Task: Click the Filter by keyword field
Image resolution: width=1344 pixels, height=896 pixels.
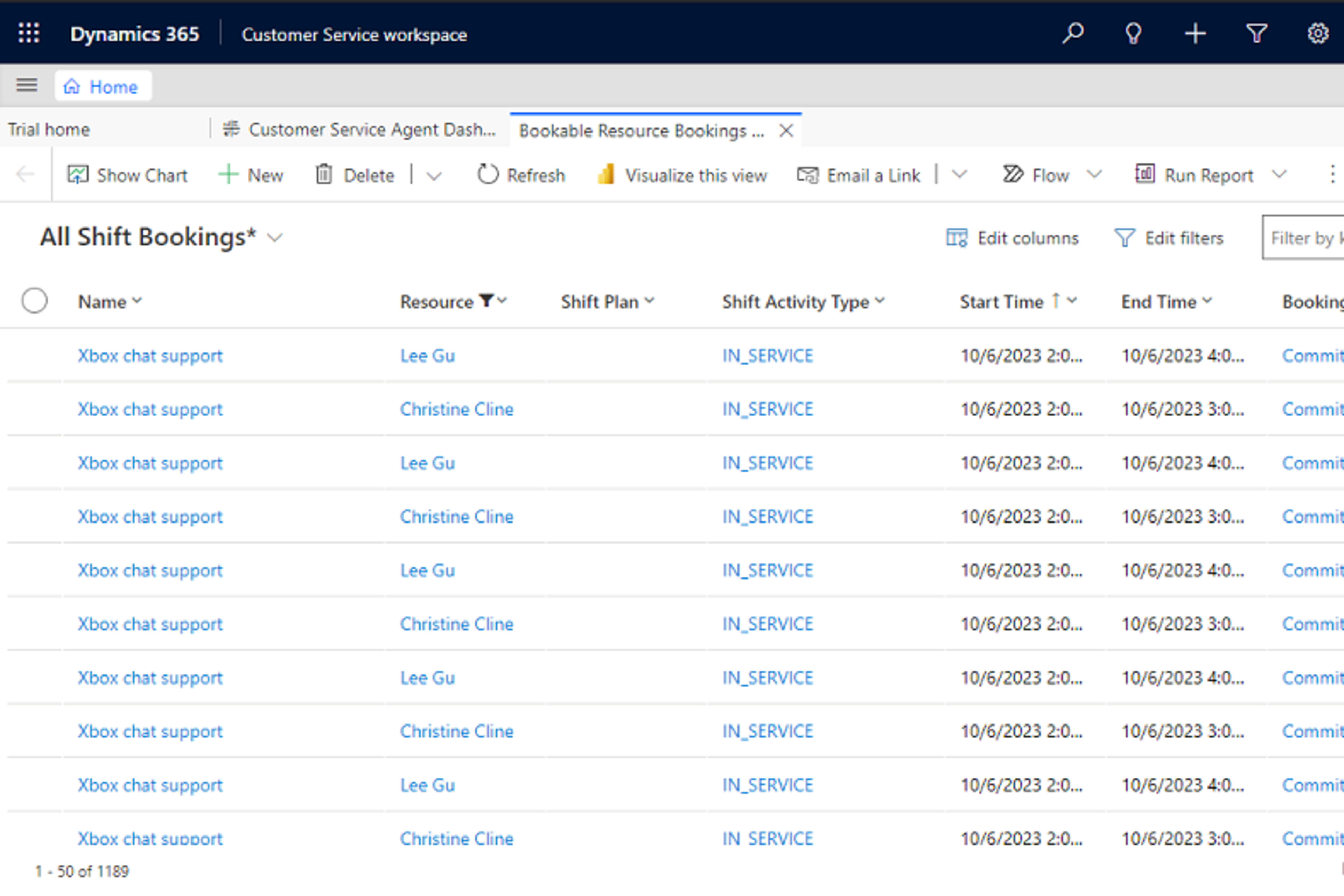Action: 1303,237
